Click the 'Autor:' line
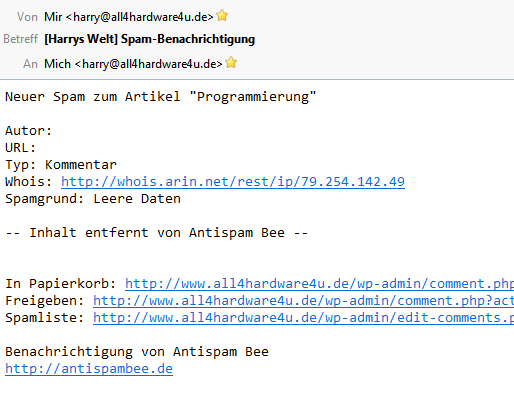514x402 pixels. (x=29, y=131)
